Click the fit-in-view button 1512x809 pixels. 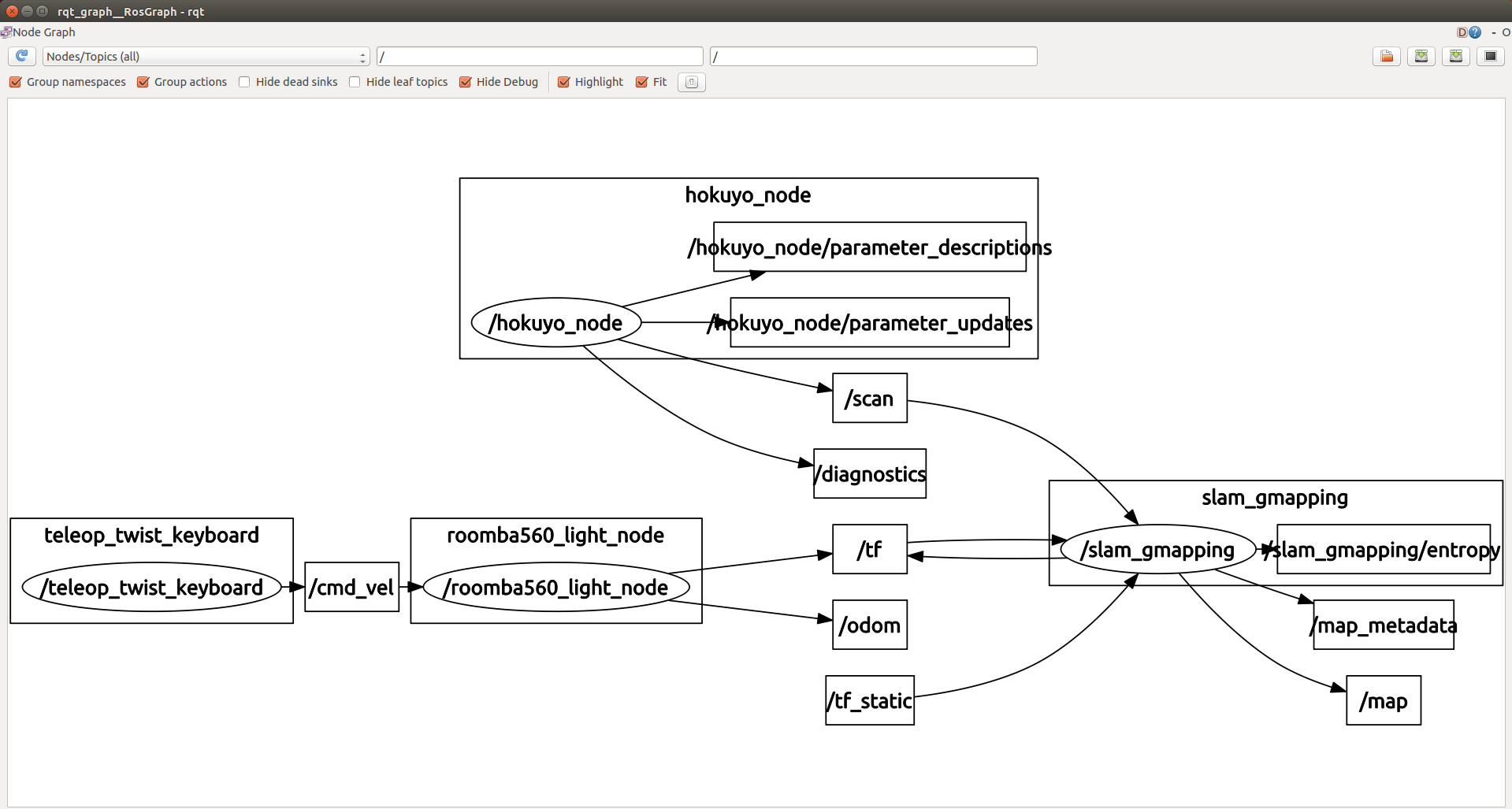pyautogui.click(x=692, y=82)
